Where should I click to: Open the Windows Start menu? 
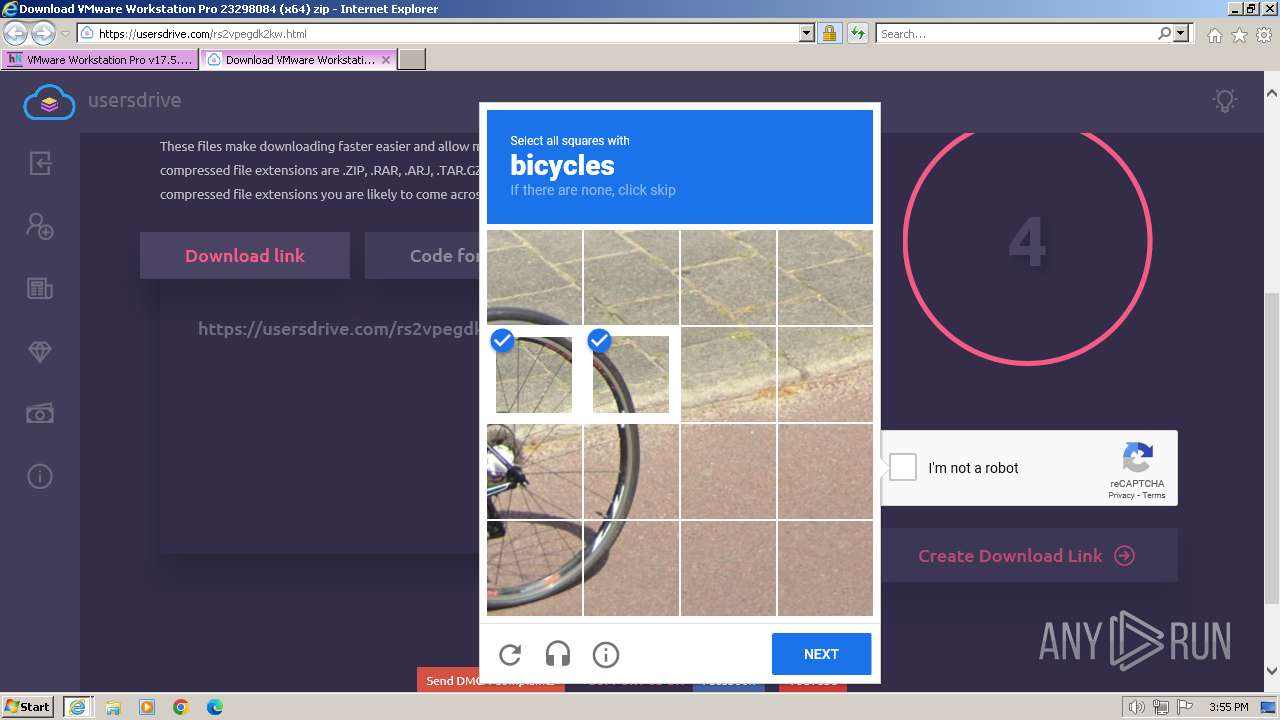pyautogui.click(x=27, y=706)
